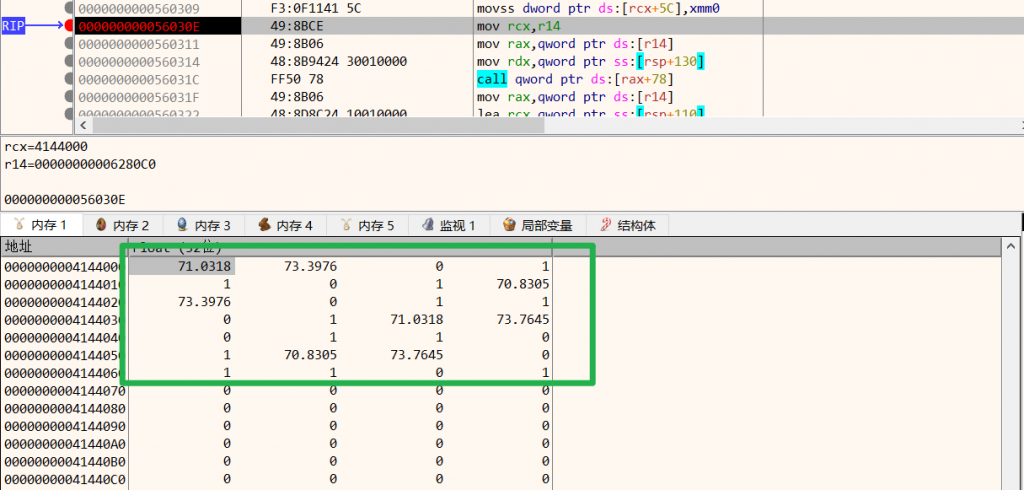Viewport: 1024px width, 490px height.
Task: Toggle breakpoint bullet next to 56031F
Action: [69, 97]
